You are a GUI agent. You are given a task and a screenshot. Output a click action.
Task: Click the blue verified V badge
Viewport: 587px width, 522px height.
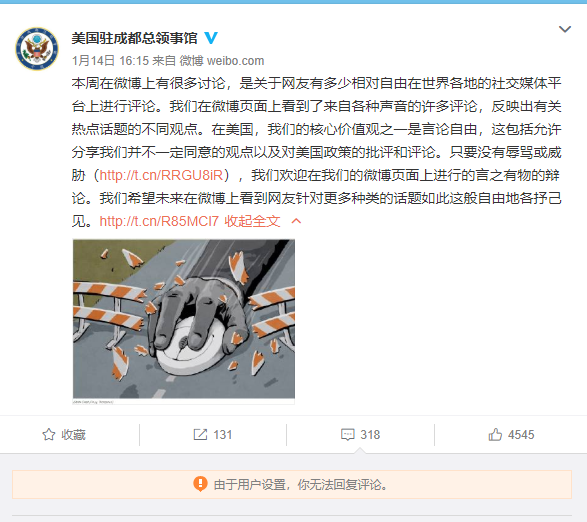pyautogui.click(x=211, y=38)
